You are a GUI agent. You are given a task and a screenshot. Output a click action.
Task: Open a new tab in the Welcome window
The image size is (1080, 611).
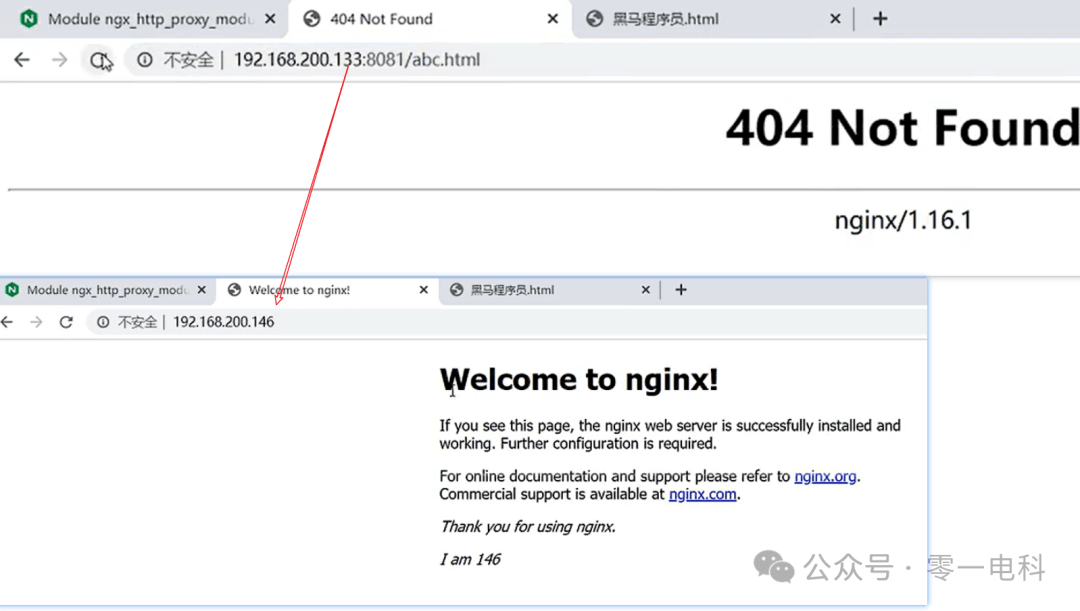click(x=681, y=290)
